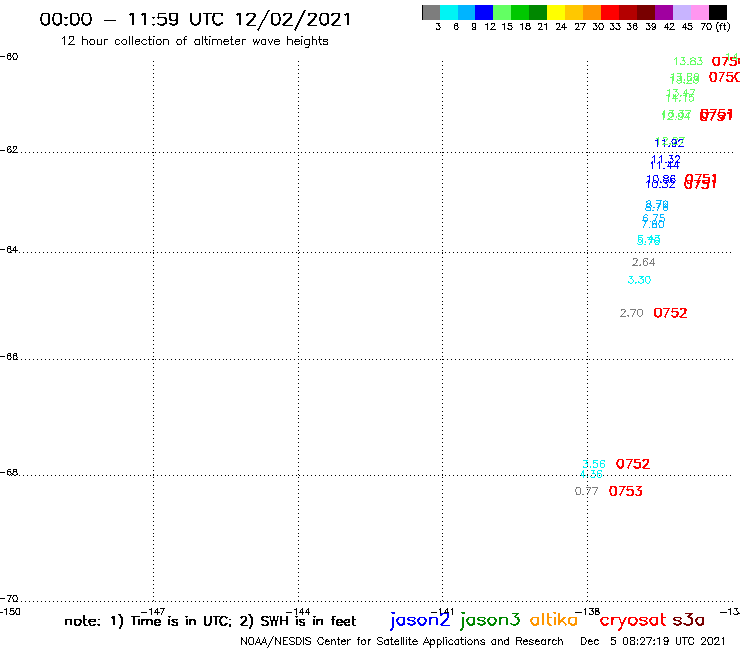Image resolution: width=740 pixels, height=650 pixels.
Task: Click the latitude label -62
Action: coord(9,150)
